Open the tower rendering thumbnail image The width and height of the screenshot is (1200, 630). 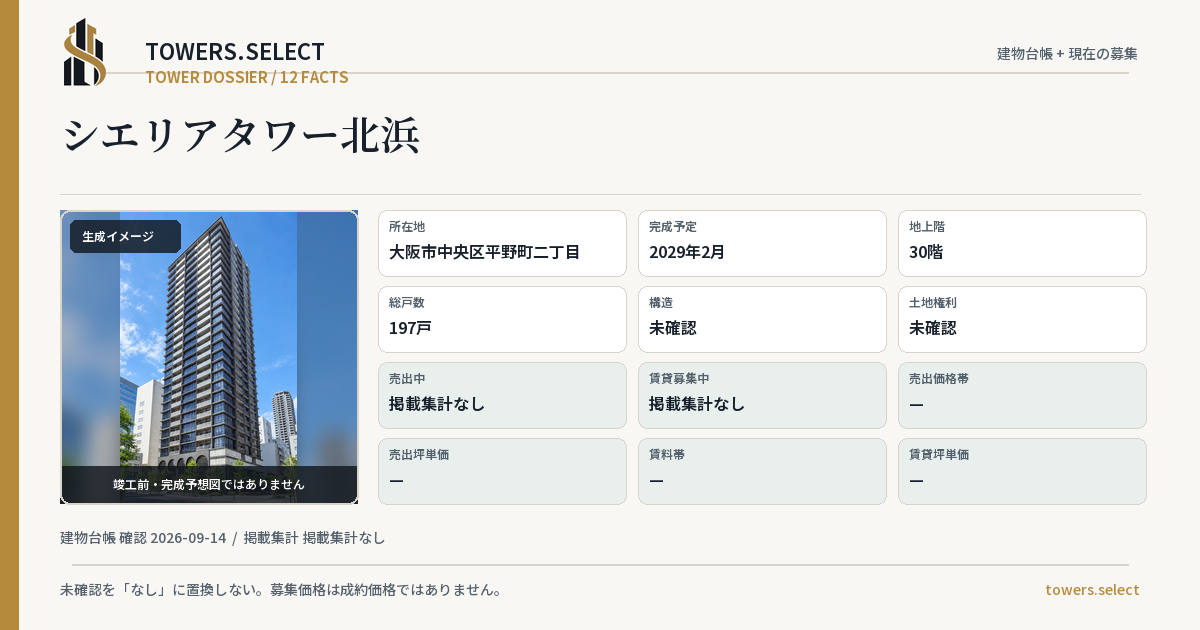[x=209, y=357]
